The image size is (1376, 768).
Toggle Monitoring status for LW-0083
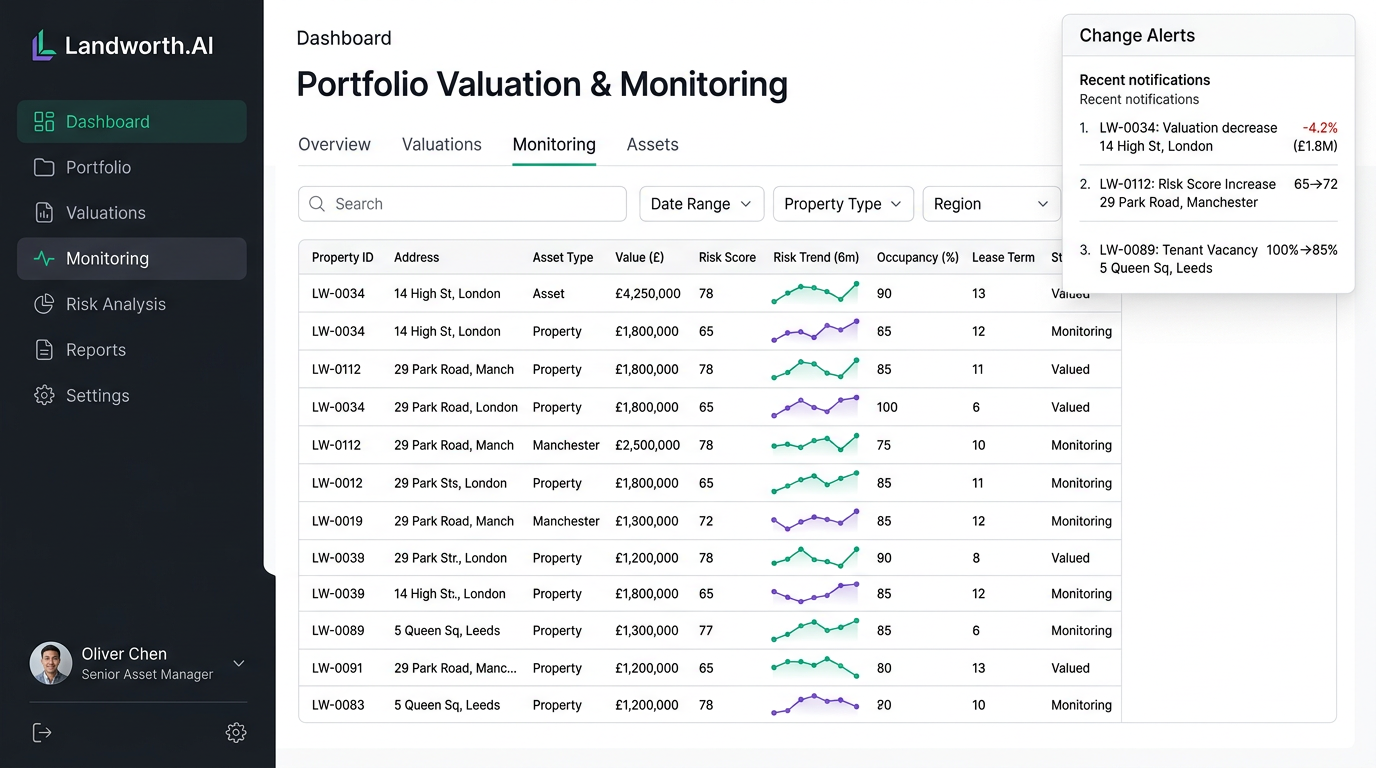coord(1081,705)
